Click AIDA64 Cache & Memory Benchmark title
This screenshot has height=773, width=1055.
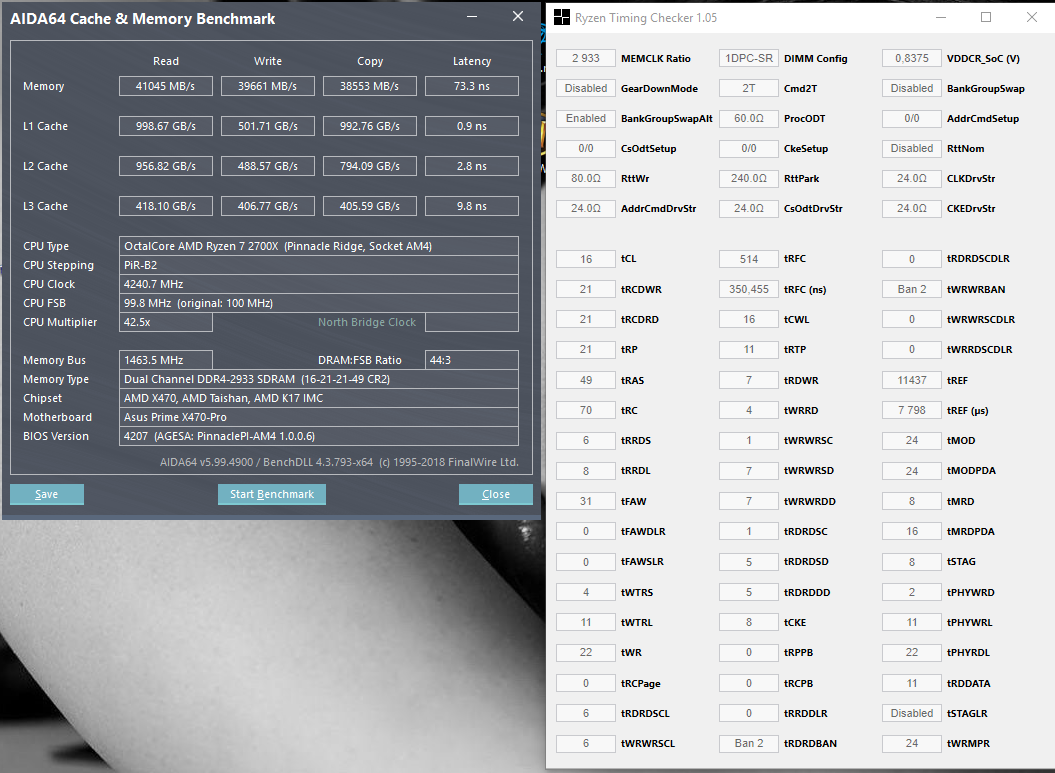[143, 19]
